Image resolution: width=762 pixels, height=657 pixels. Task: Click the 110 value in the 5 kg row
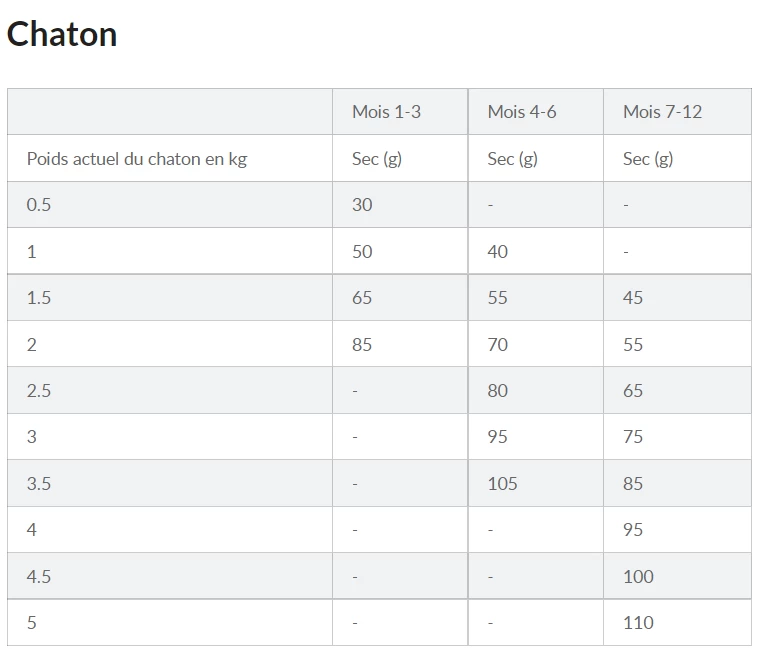click(638, 623)
